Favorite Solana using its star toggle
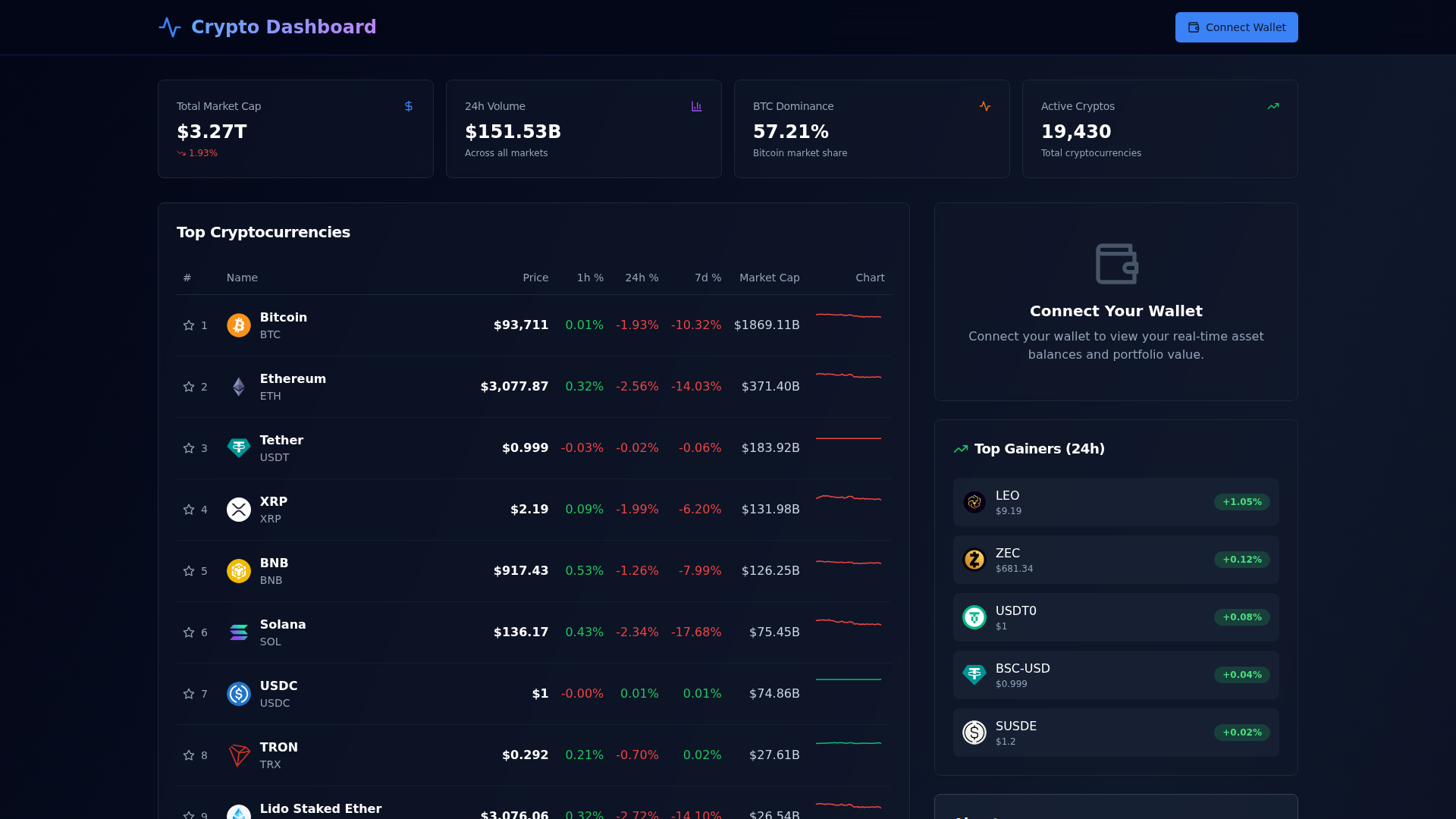 (187, 632)
